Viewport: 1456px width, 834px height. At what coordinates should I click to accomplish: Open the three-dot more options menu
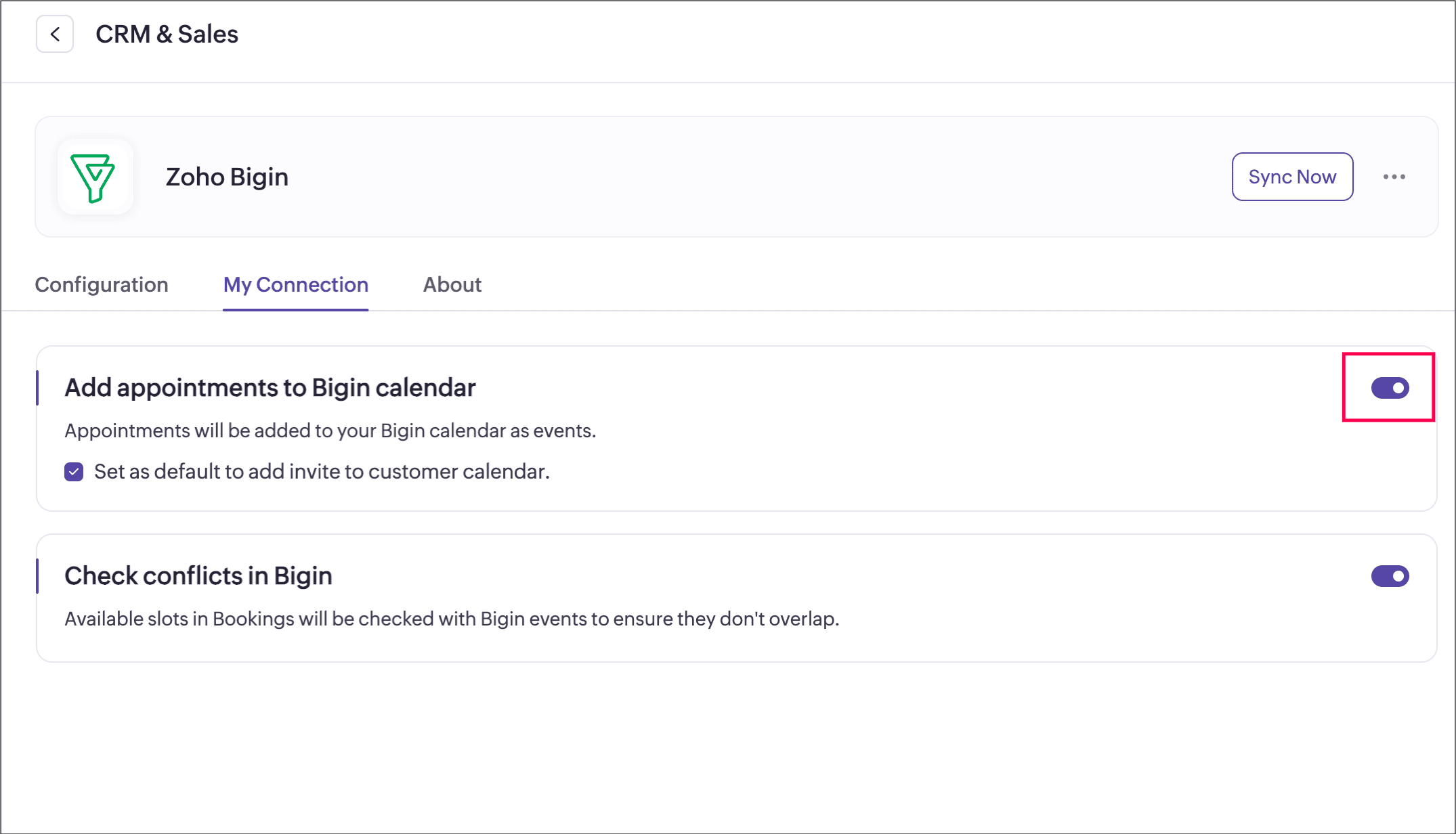pyautogui.click(x=1394, y=177)
